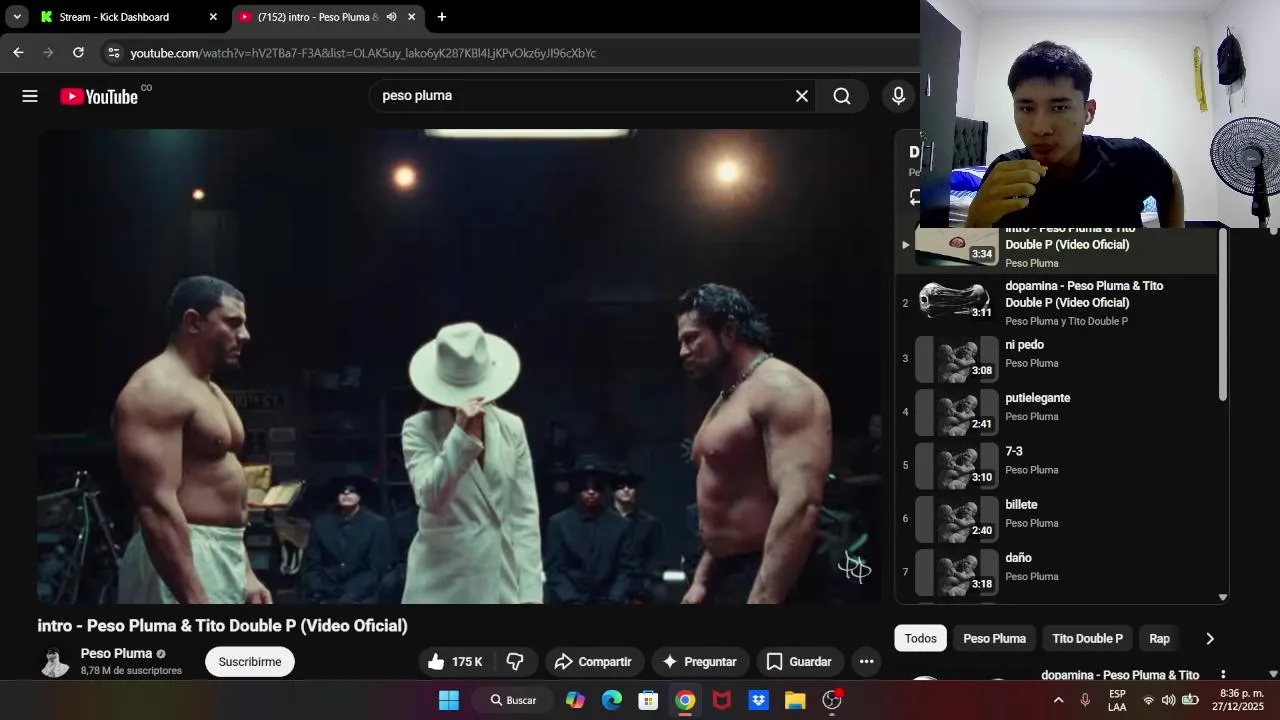Clear the search text with X
The height and width of the screenshot is (720, 1280).
click(x=802, y=96)
